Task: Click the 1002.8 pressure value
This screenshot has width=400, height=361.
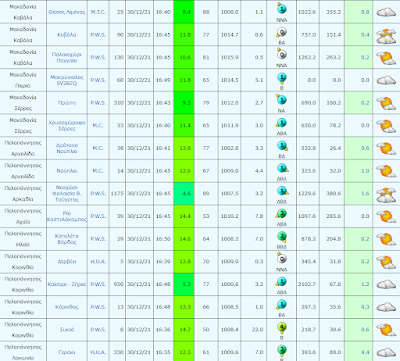Action: [229, 148]
